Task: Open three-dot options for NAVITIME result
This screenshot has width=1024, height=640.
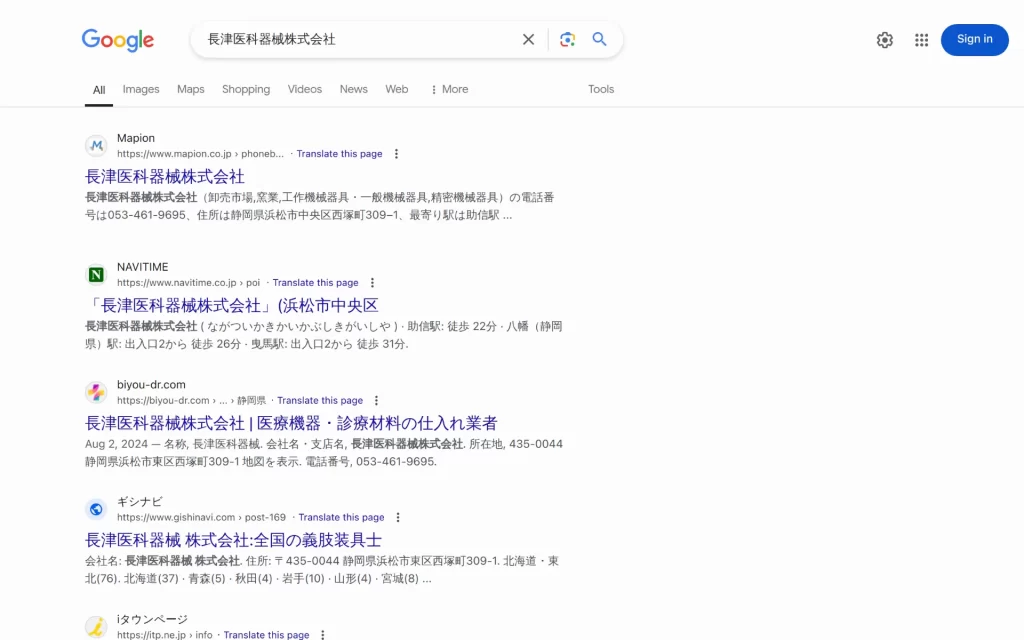Action: [x=372, y=283]
